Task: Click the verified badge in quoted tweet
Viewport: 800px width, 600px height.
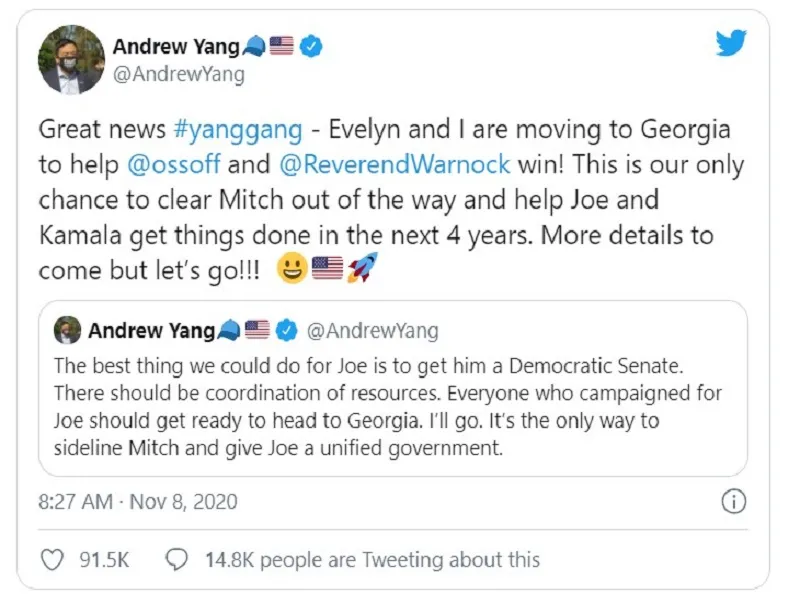Action: 285,330
